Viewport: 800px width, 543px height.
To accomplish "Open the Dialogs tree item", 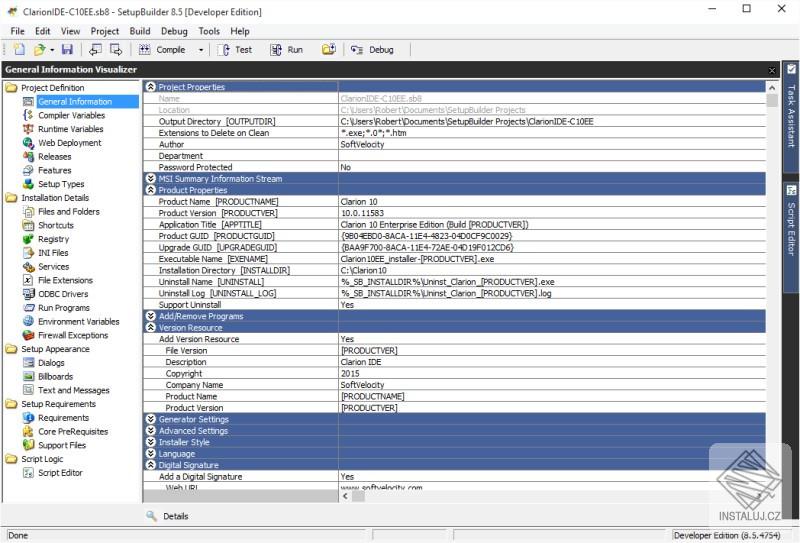I will [51, 363].
